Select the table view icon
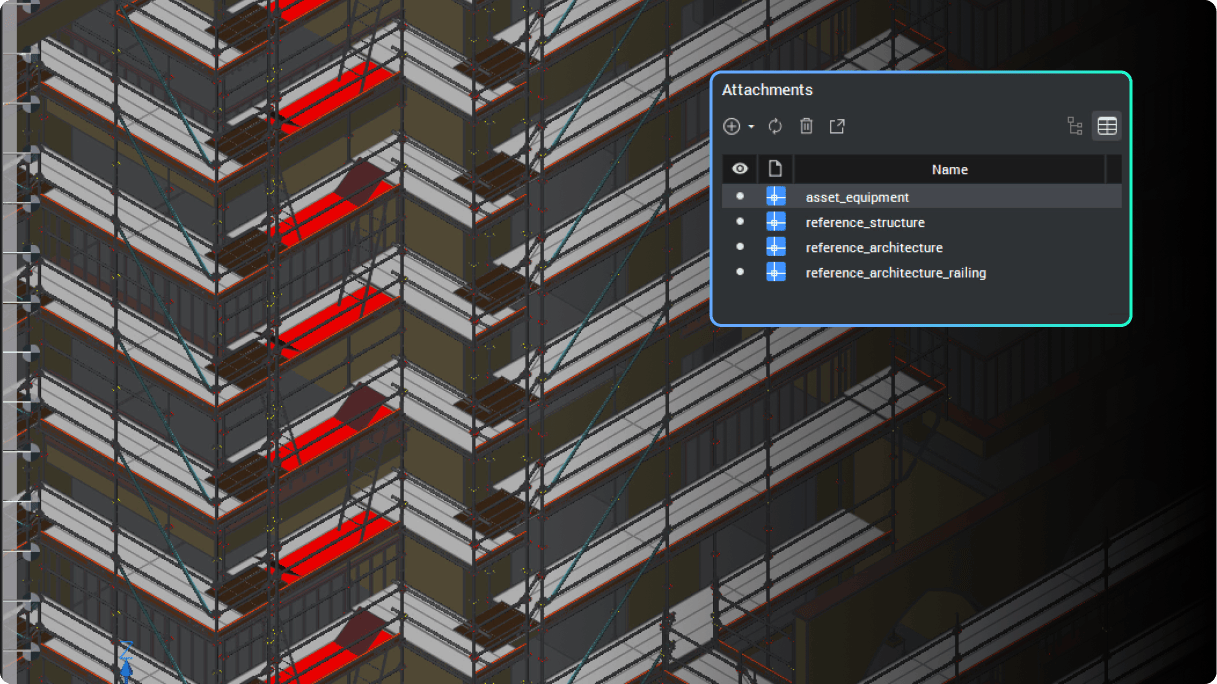The height and width of the screenshot is (684, 1217). point(1107,126)
